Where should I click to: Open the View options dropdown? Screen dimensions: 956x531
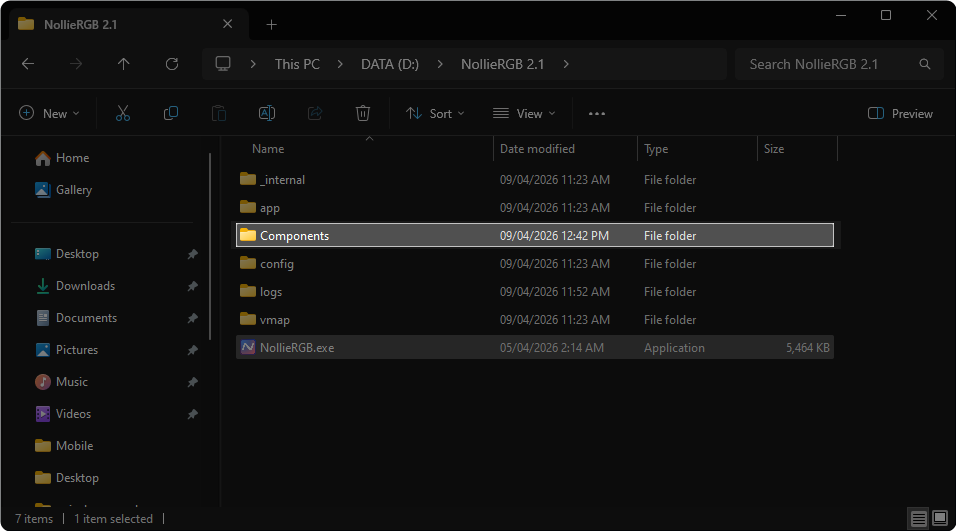(524, 113)
